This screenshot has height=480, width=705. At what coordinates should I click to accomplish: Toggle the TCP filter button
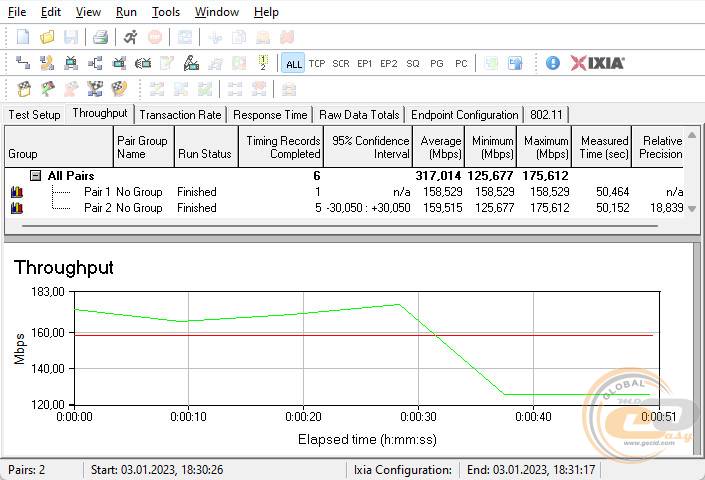(317, 63)
